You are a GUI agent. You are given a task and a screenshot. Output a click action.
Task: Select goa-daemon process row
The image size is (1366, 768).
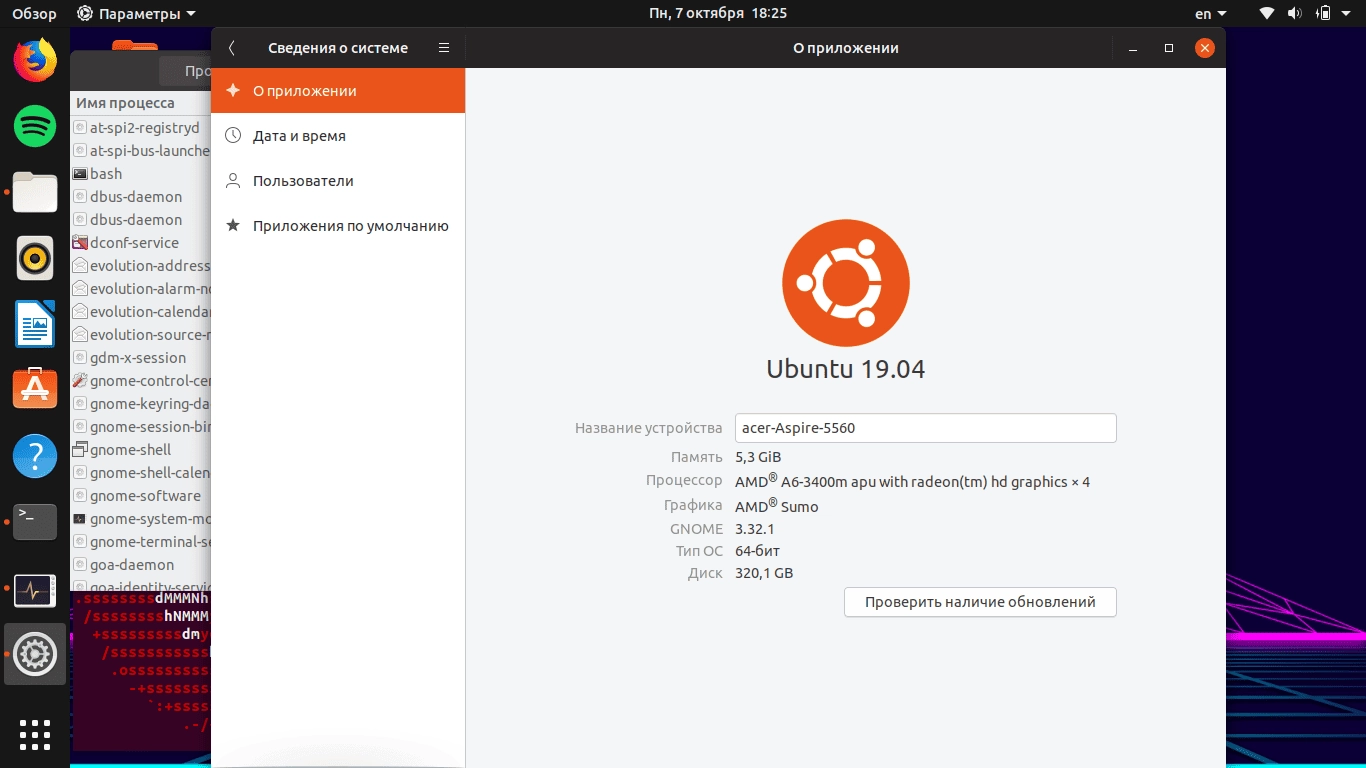coord(141,565)
